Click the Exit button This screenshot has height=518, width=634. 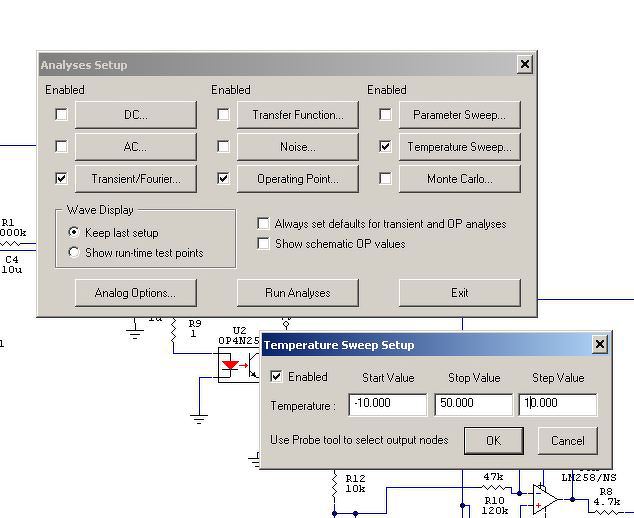tap(460, 293)
